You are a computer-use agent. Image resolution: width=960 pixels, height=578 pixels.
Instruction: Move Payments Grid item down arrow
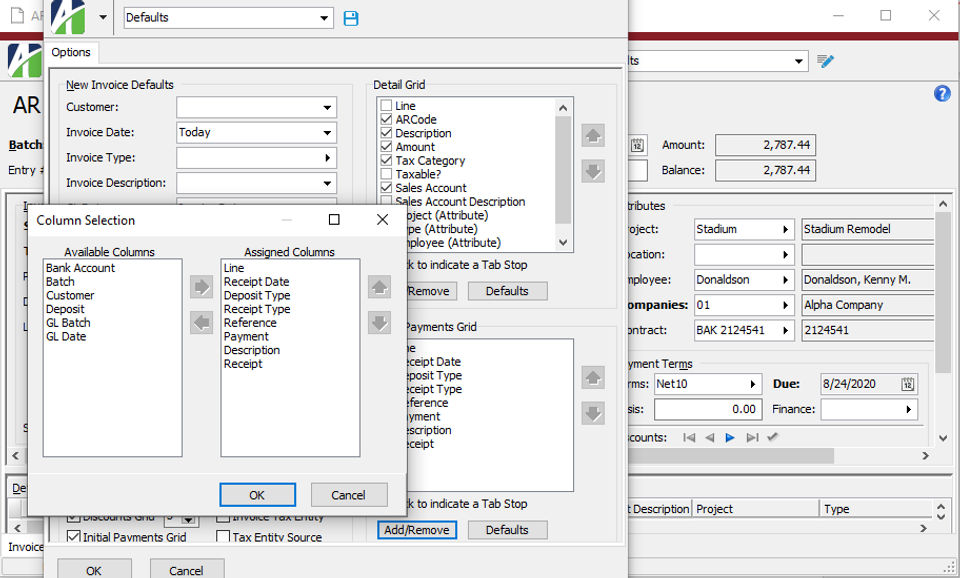(x=593, y=413)
